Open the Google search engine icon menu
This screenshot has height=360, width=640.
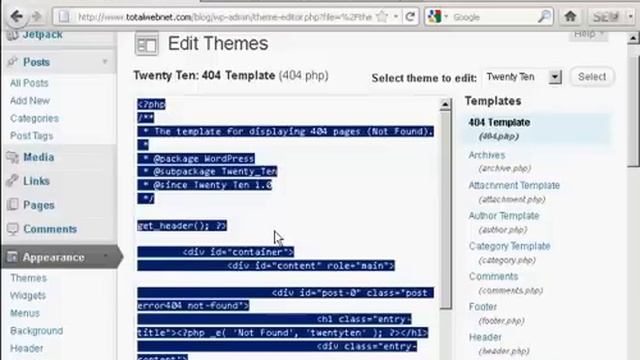coord(437,17)
